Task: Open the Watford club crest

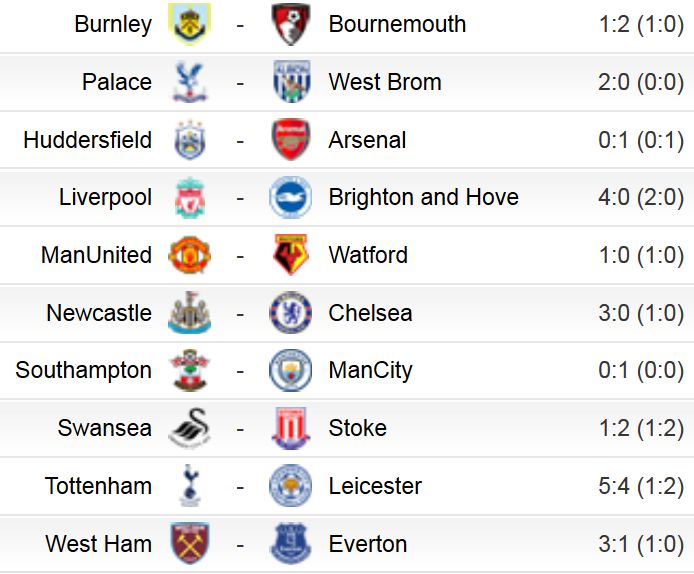Action: pyautogui.click(x=291, y=255)
